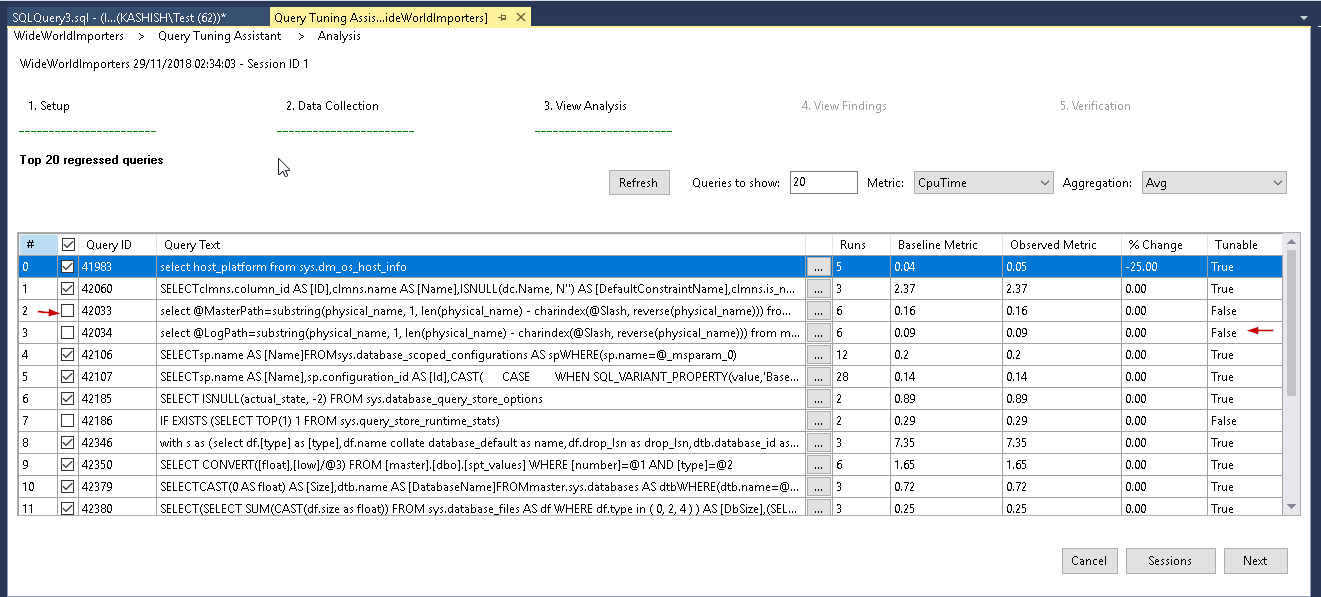Image resolution: width=1321 pixels, height=597 pixels.
Task: Close the Query Tuning Assistant tab
Action: [522, 18]
